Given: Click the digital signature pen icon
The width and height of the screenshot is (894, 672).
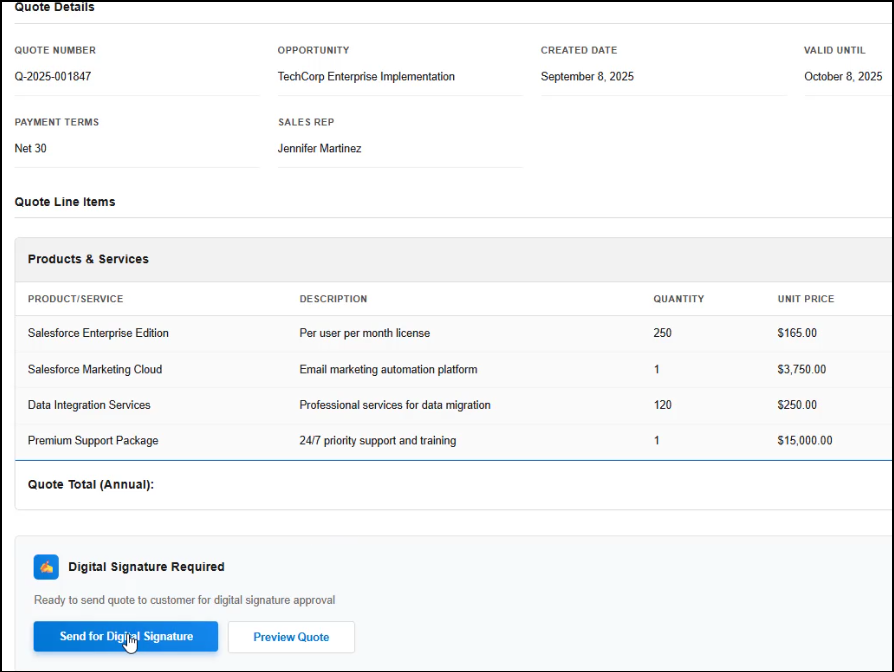Looking at the screenshot, I should click(x=46, y=567).
